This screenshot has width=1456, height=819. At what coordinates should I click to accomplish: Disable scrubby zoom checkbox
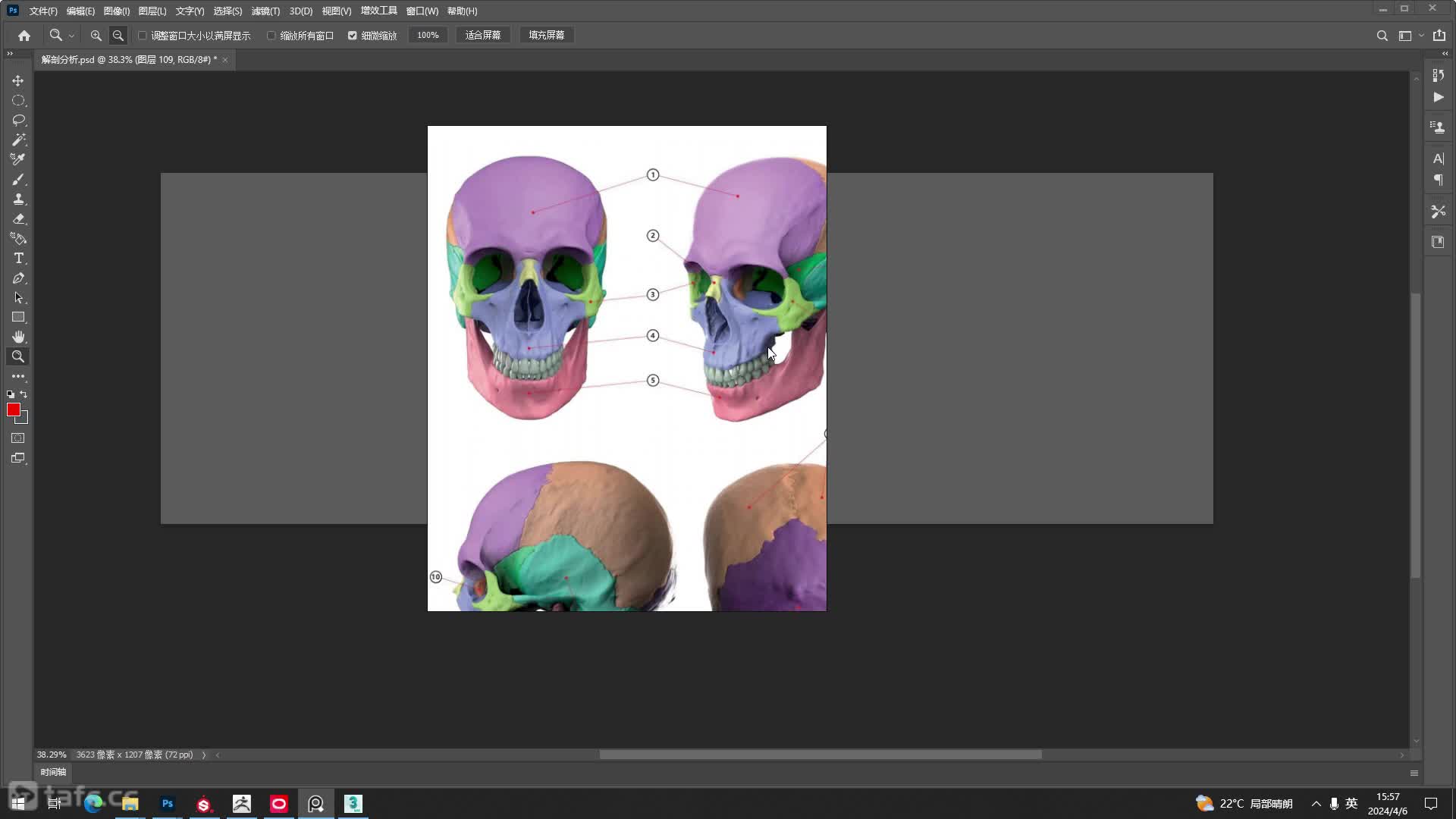[x=353, y=36]
